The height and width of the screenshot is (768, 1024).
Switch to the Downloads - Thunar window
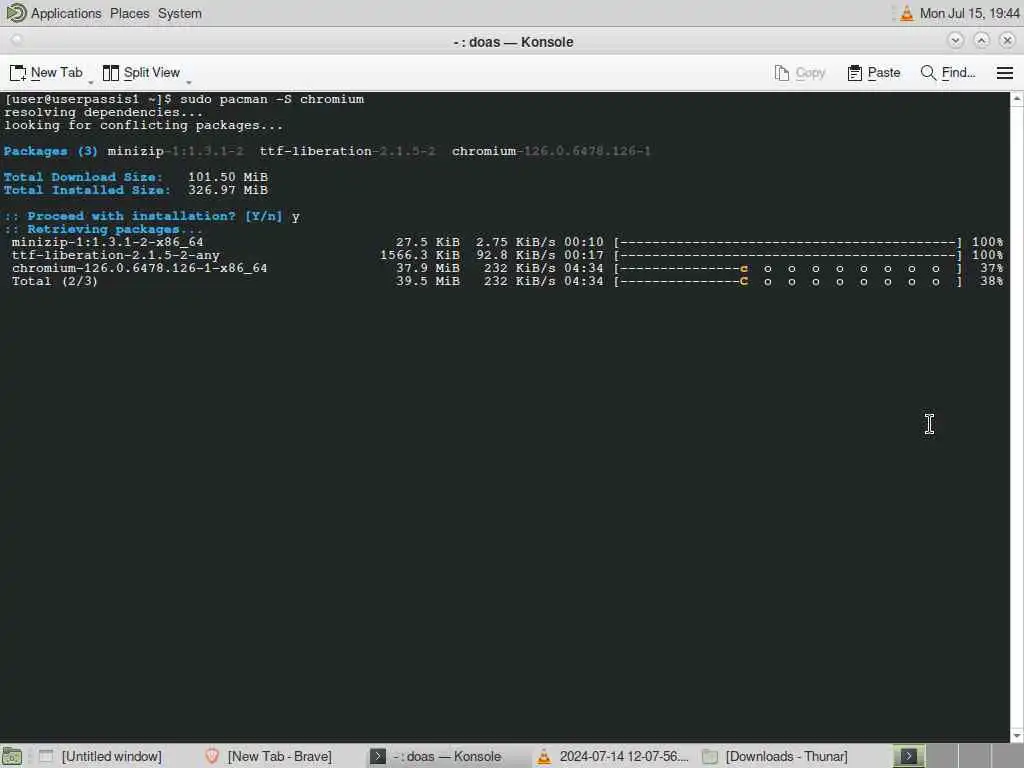click(x=775, y=756)
